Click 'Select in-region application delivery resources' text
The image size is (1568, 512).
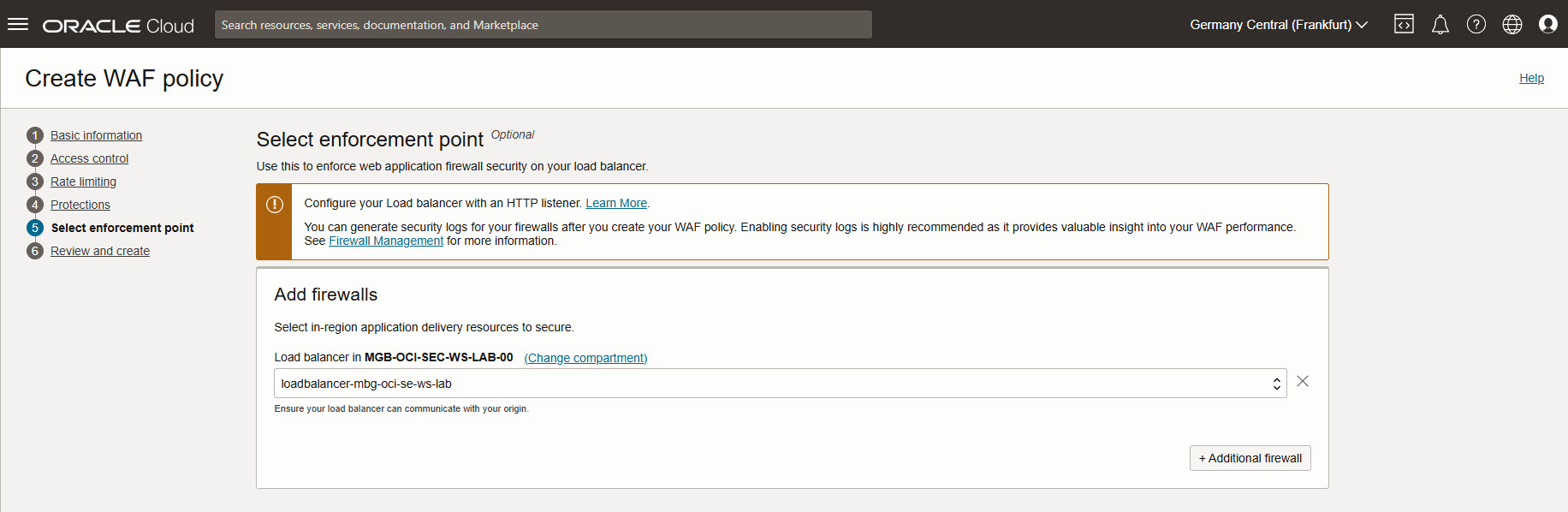424,327
